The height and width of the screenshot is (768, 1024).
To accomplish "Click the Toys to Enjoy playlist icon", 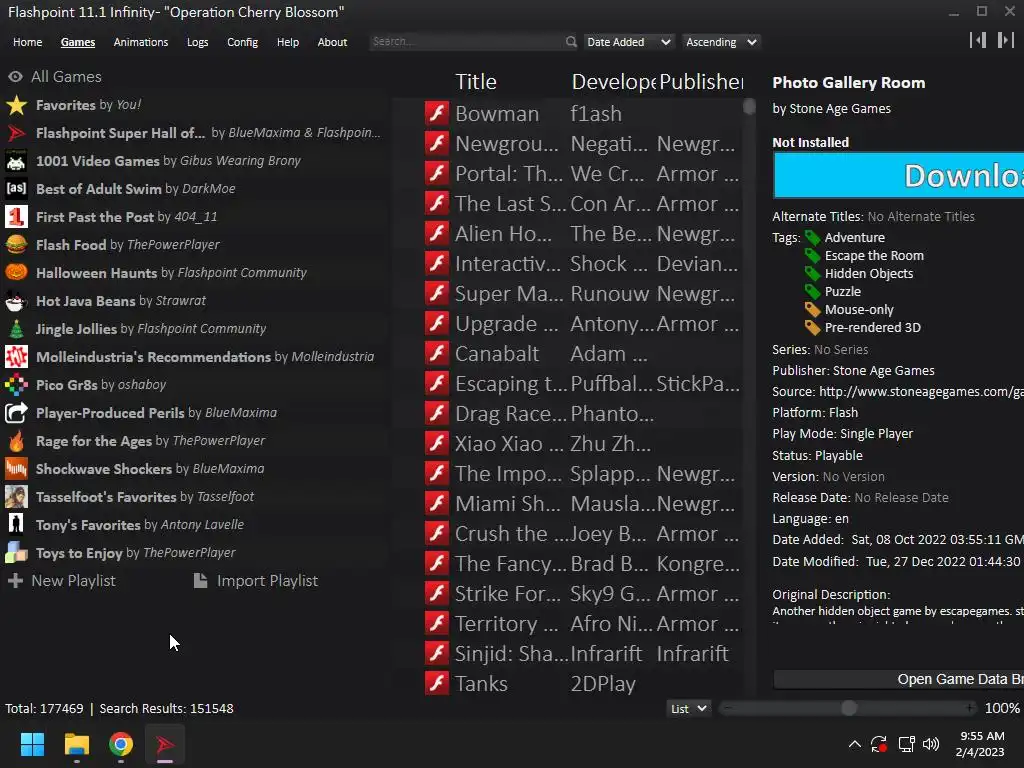I will pyautogui.click(x=16, y=552).
